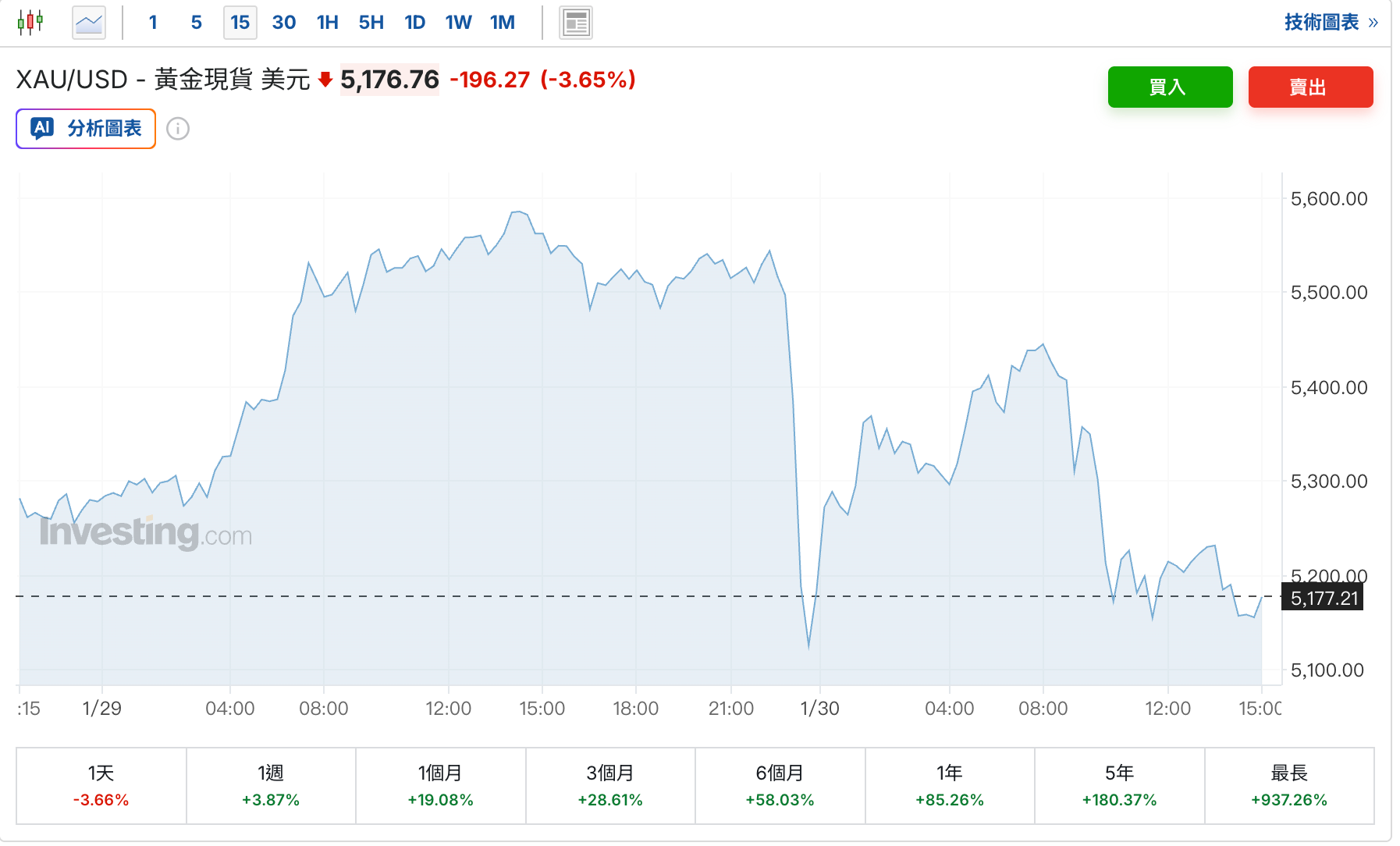The image size is (1400, 846).
Task: Select the 5 minute interval
Action: (x=196, y=23)
